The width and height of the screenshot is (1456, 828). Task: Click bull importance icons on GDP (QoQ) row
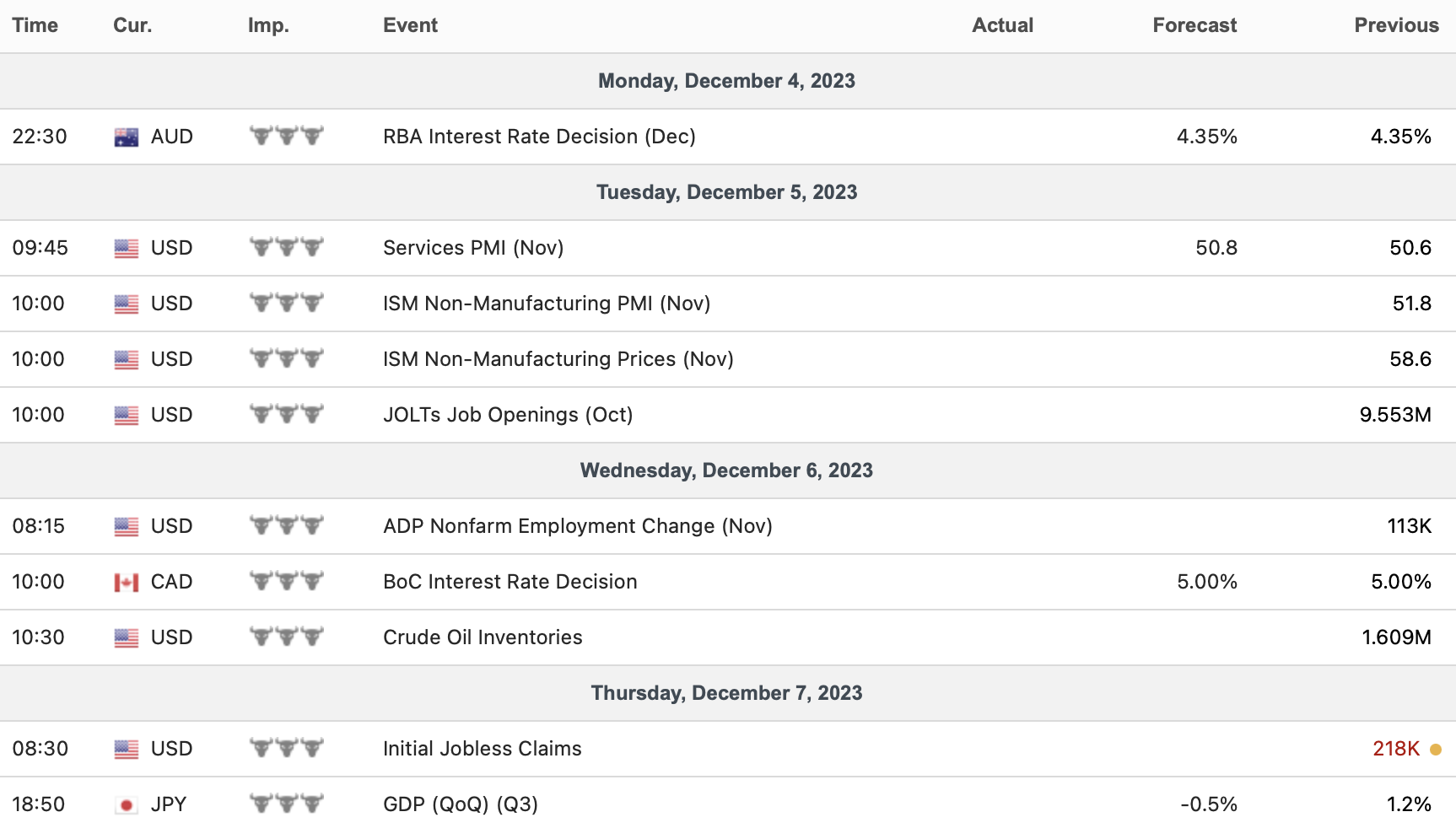click(287, 804)
